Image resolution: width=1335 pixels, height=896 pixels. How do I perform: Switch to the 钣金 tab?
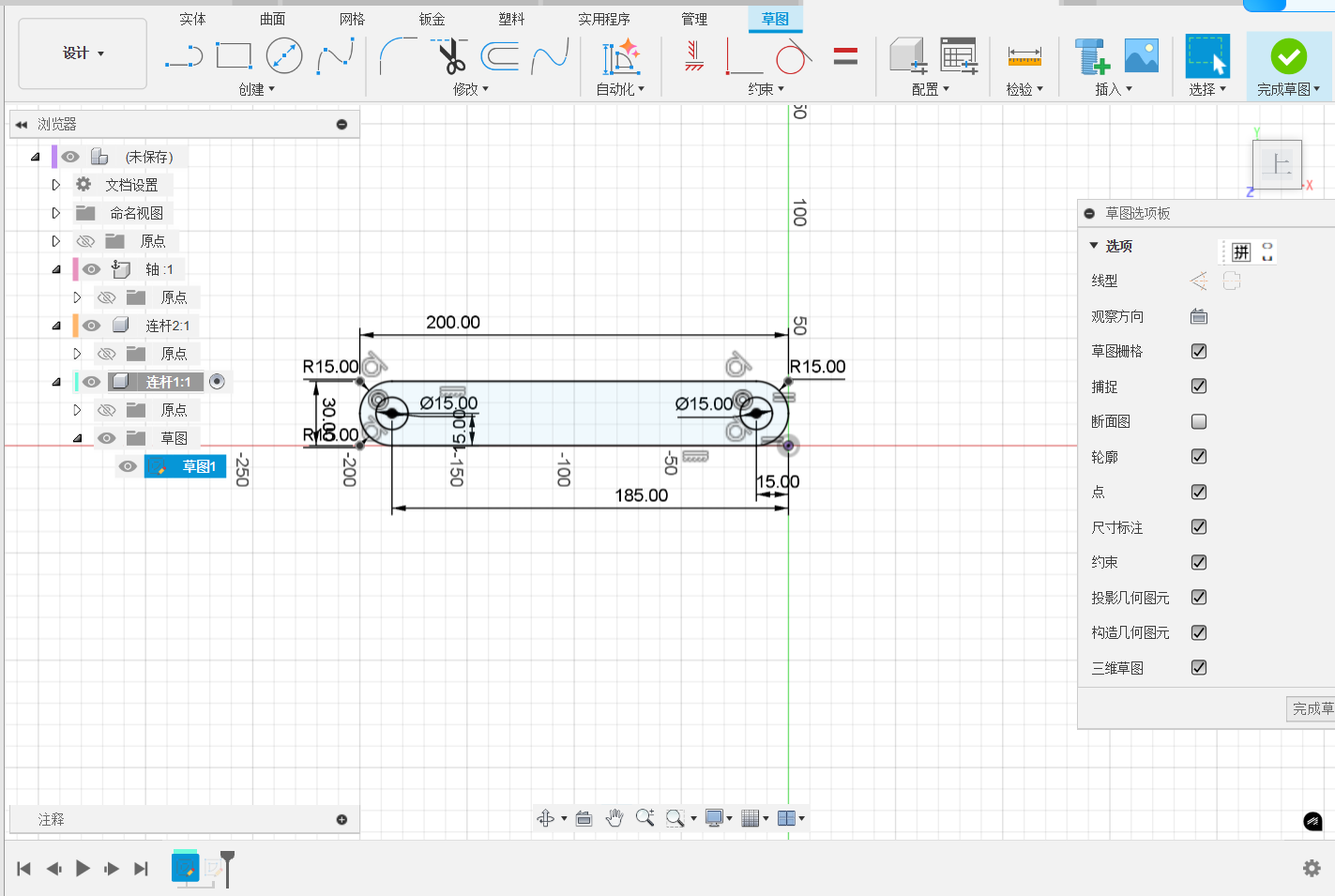click(432, 19)
